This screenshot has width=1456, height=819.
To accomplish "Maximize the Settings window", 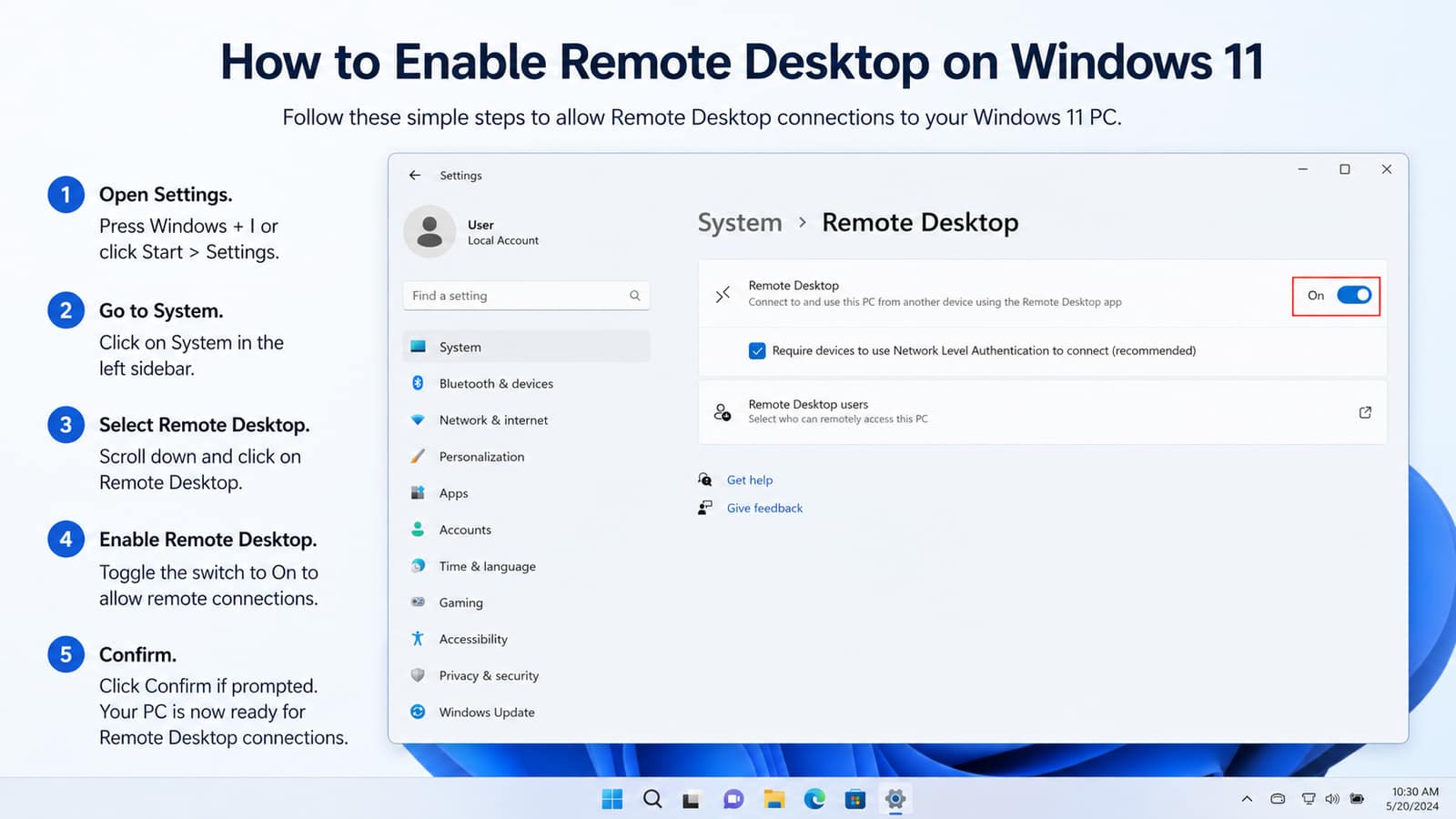I will tap(1344, 169).
